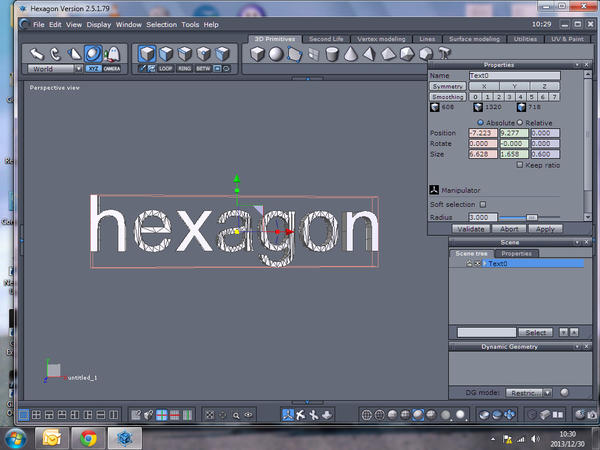
Task: Click the magnifier zoom icon
Action: 236,415
